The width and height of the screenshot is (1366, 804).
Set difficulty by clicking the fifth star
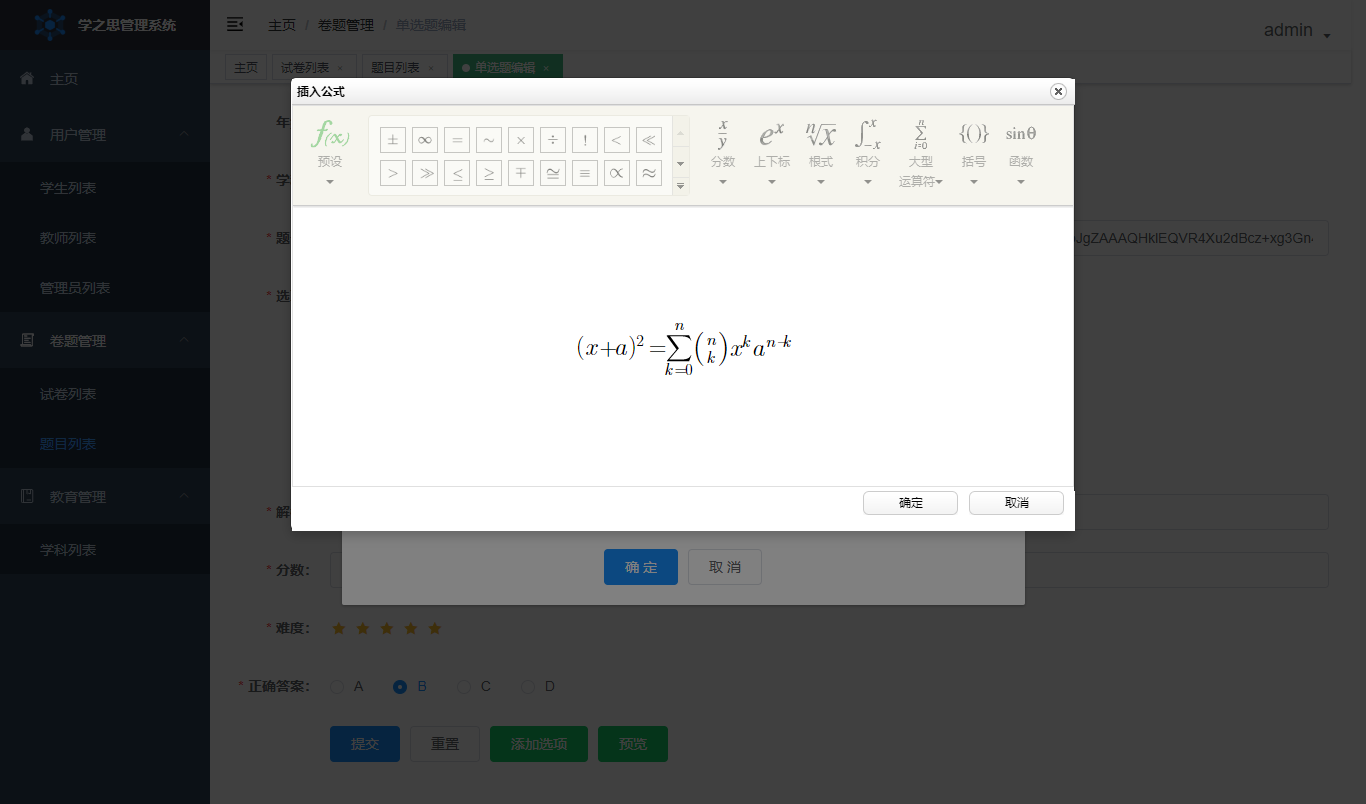pyautogui.click(x=435, y=629)
